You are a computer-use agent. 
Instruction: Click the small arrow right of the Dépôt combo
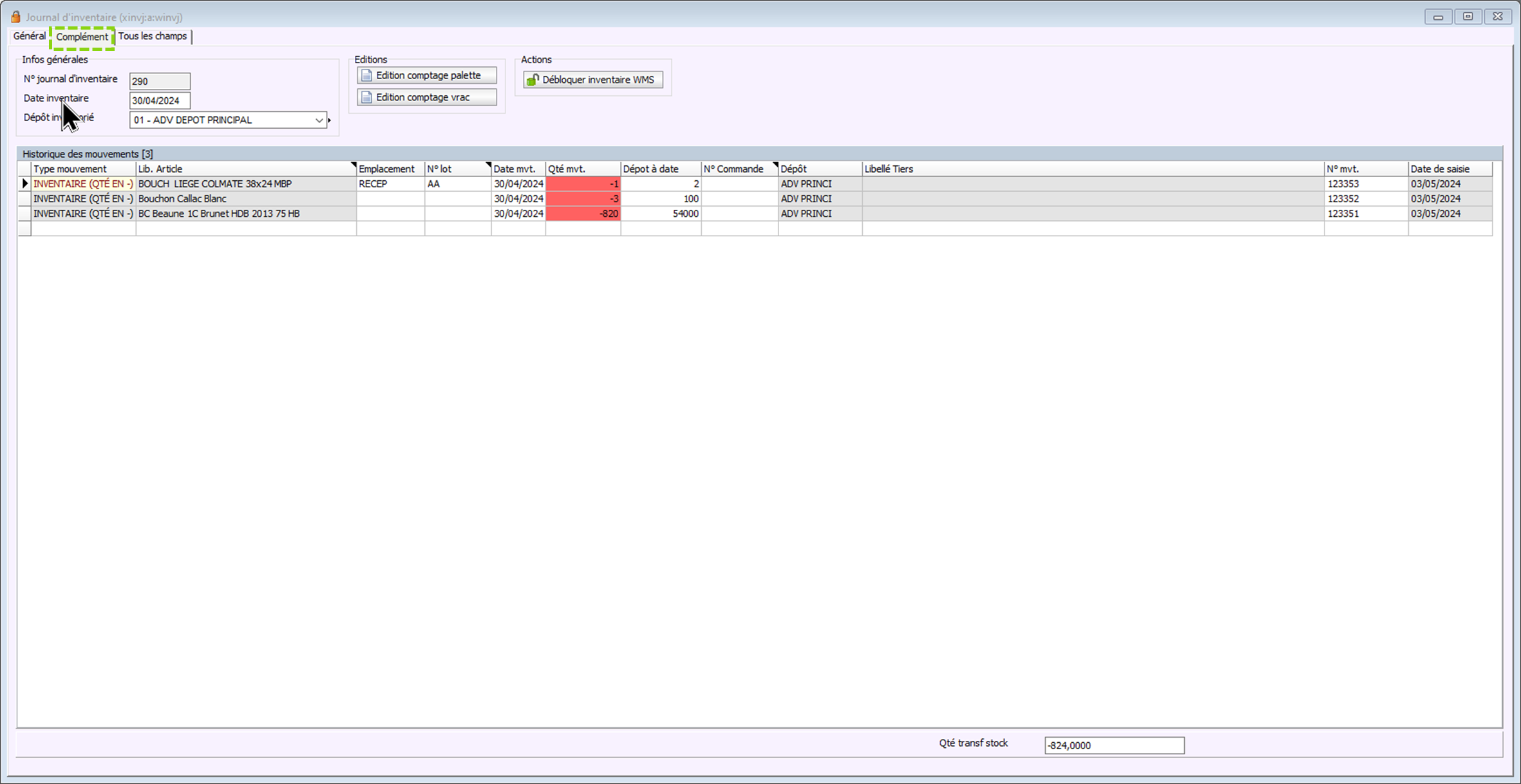[x=330, y=120]
